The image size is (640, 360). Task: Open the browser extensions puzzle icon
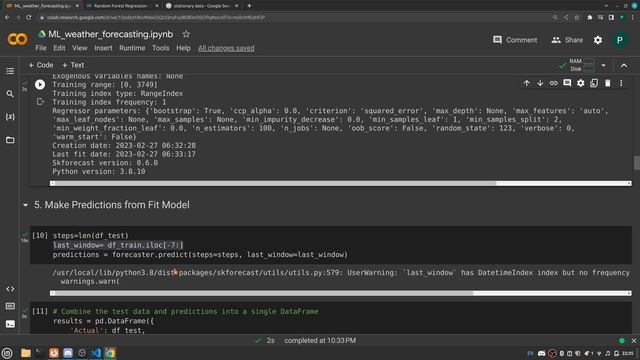pyautogui.click(x=589, y=18)
